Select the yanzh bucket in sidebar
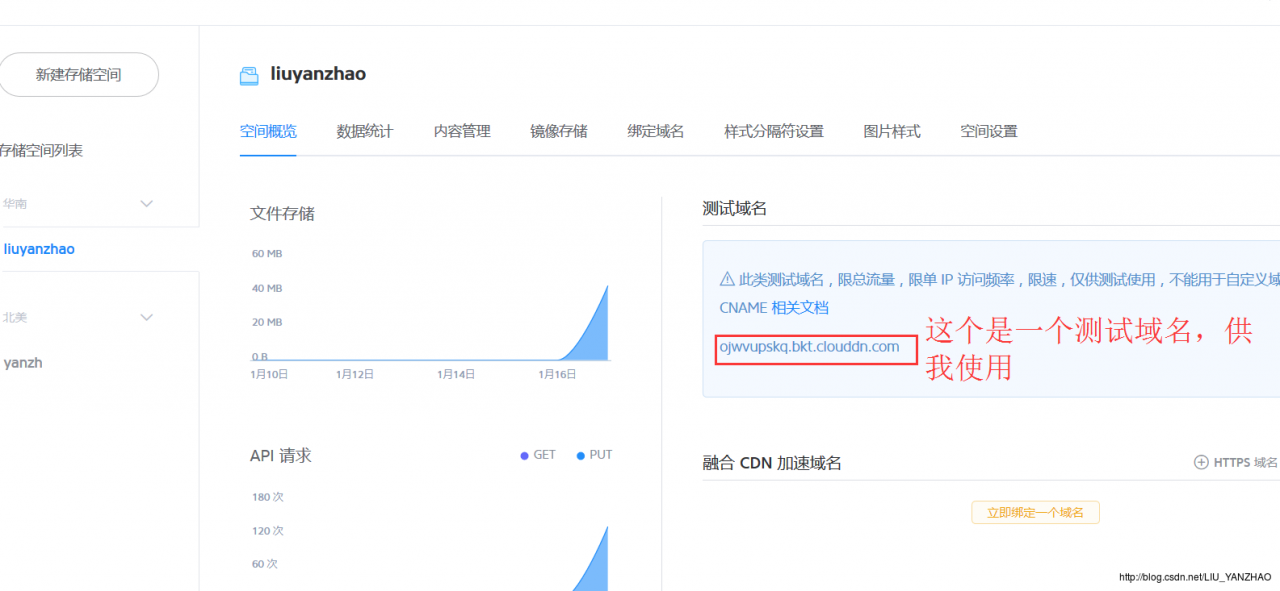The width and height of the screenshot is (1280, 591). pos(23,363)
